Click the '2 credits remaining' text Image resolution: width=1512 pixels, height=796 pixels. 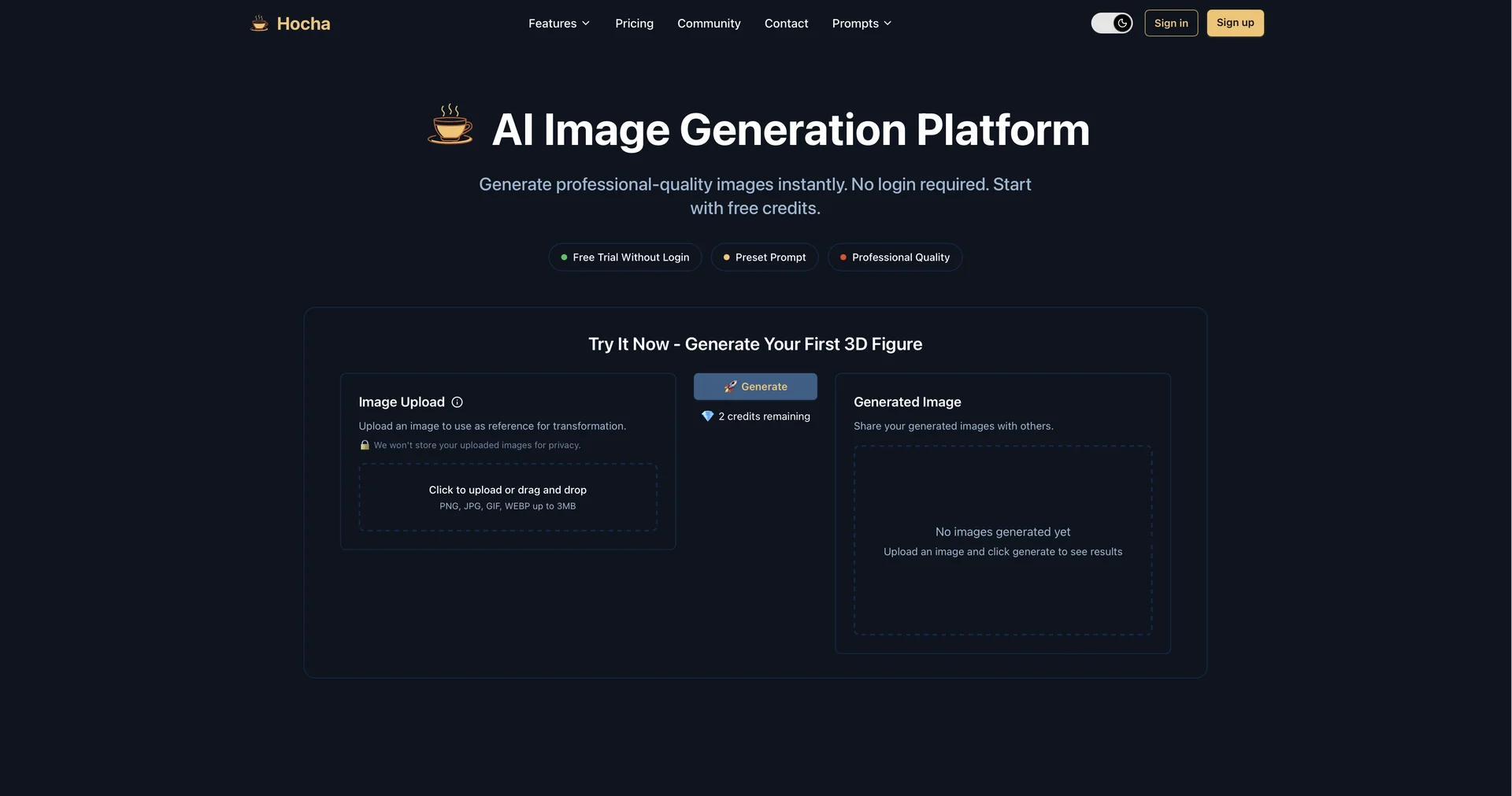coord(764,417)
